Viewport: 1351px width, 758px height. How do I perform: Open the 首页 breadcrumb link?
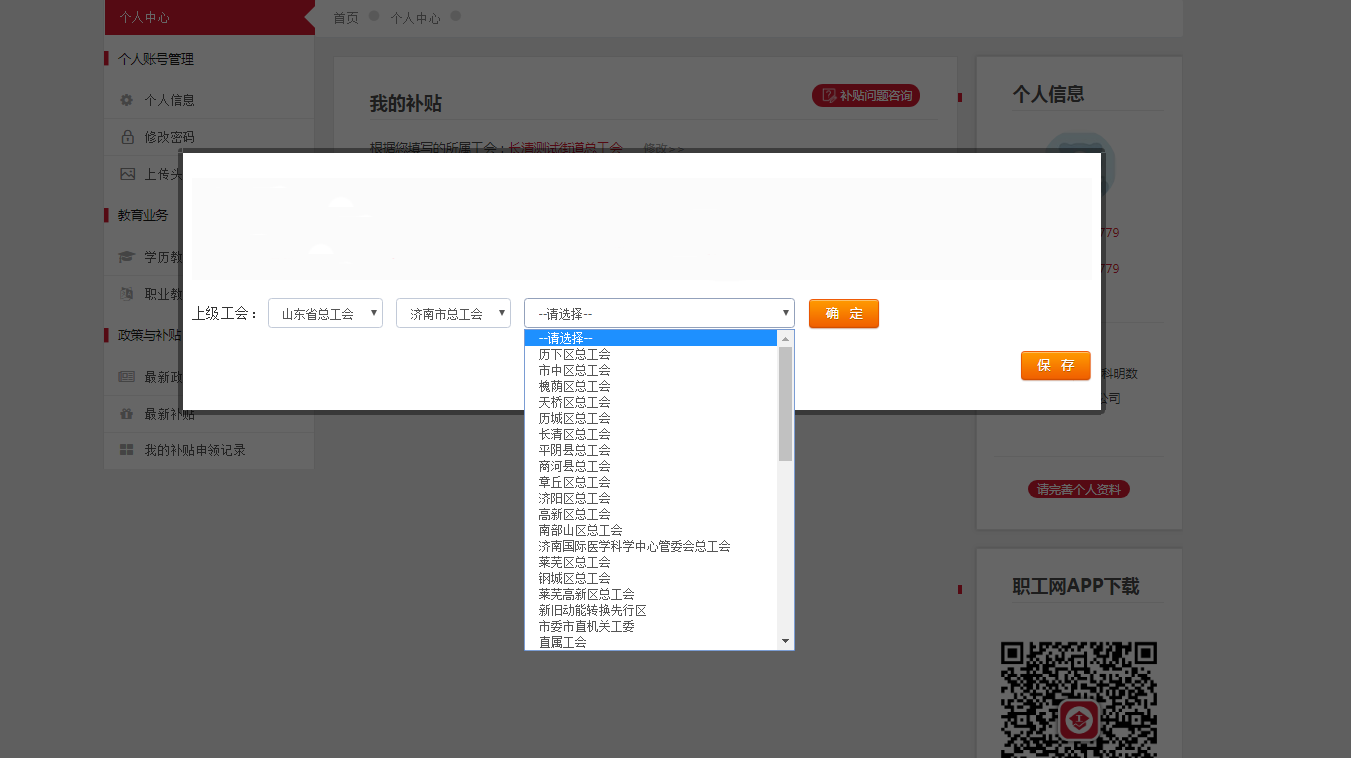[345, 17]
